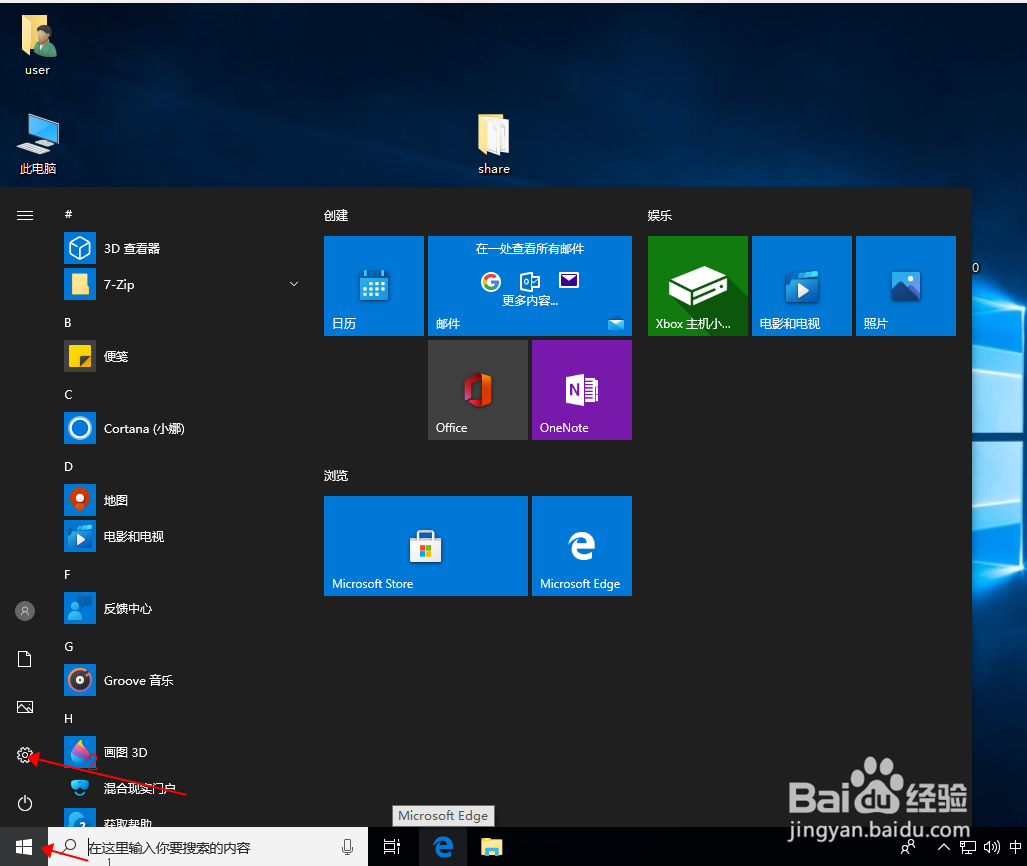1027x866 pixels.
Task: Jump to letter C section header
Action: tap(68, 394)
